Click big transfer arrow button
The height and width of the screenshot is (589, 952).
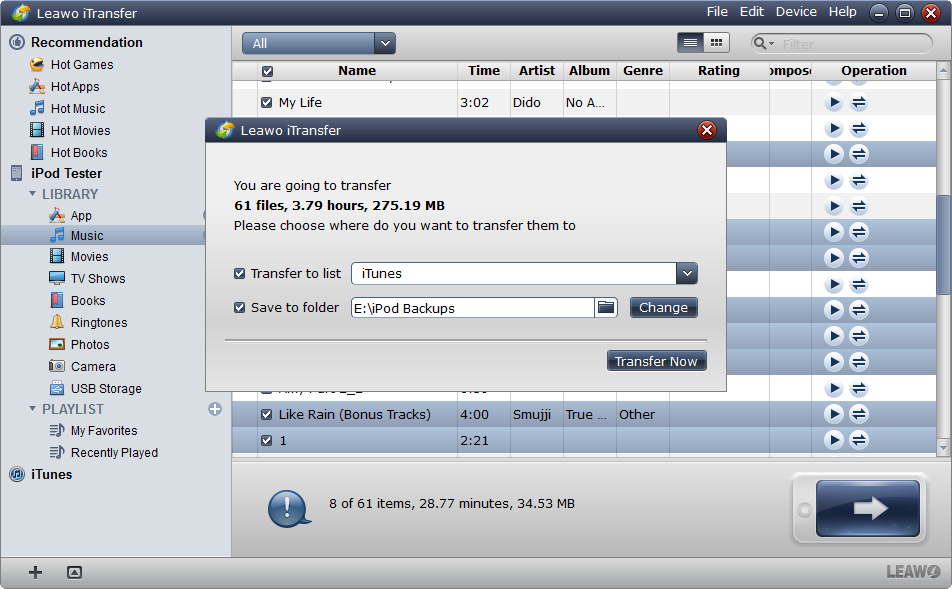click(868, 509)
